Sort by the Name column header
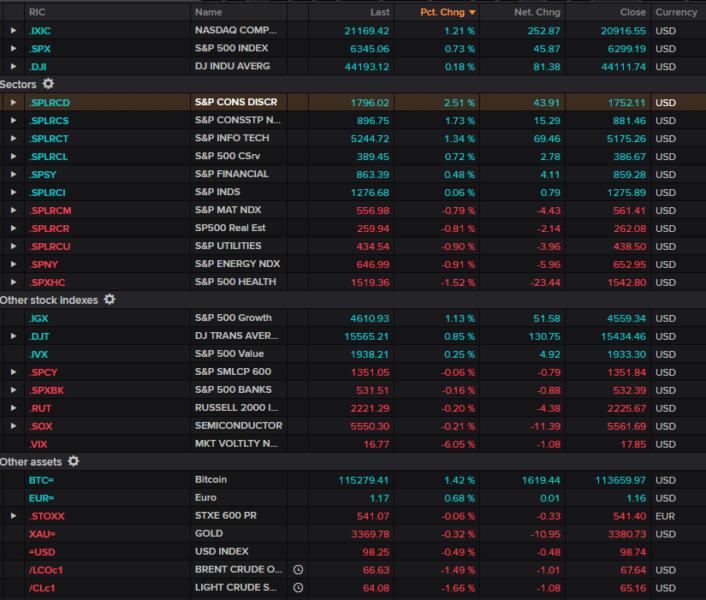706x600 pixels. tap(208, 12)
